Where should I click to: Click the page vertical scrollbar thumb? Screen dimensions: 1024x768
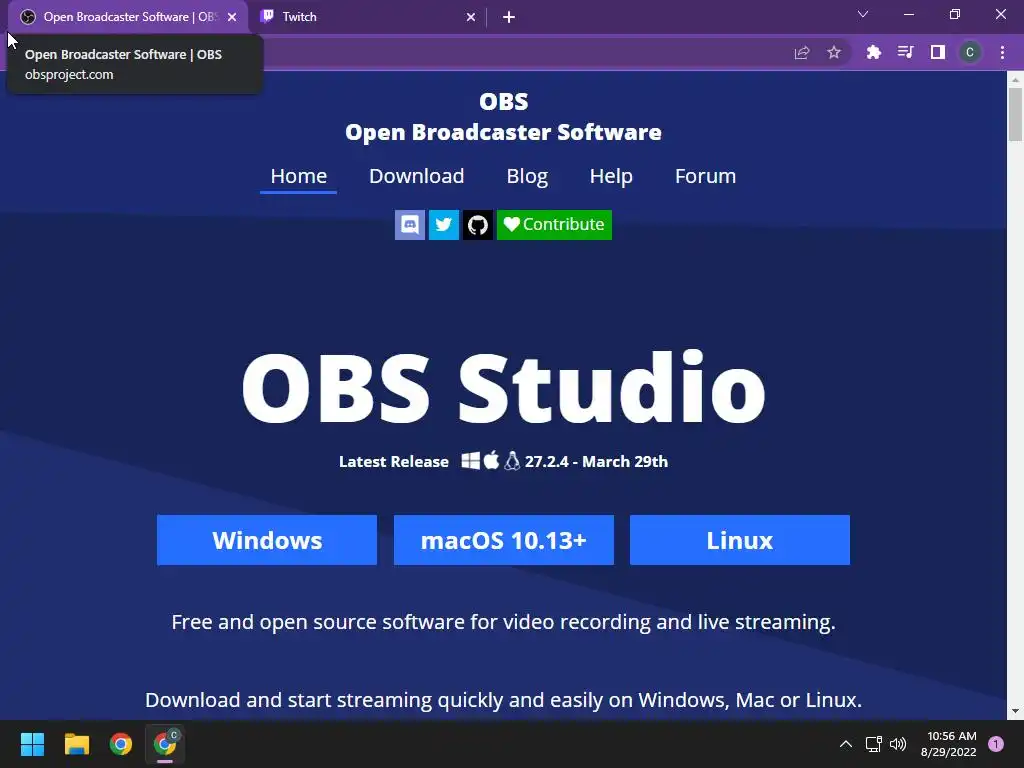[1015, 114]
